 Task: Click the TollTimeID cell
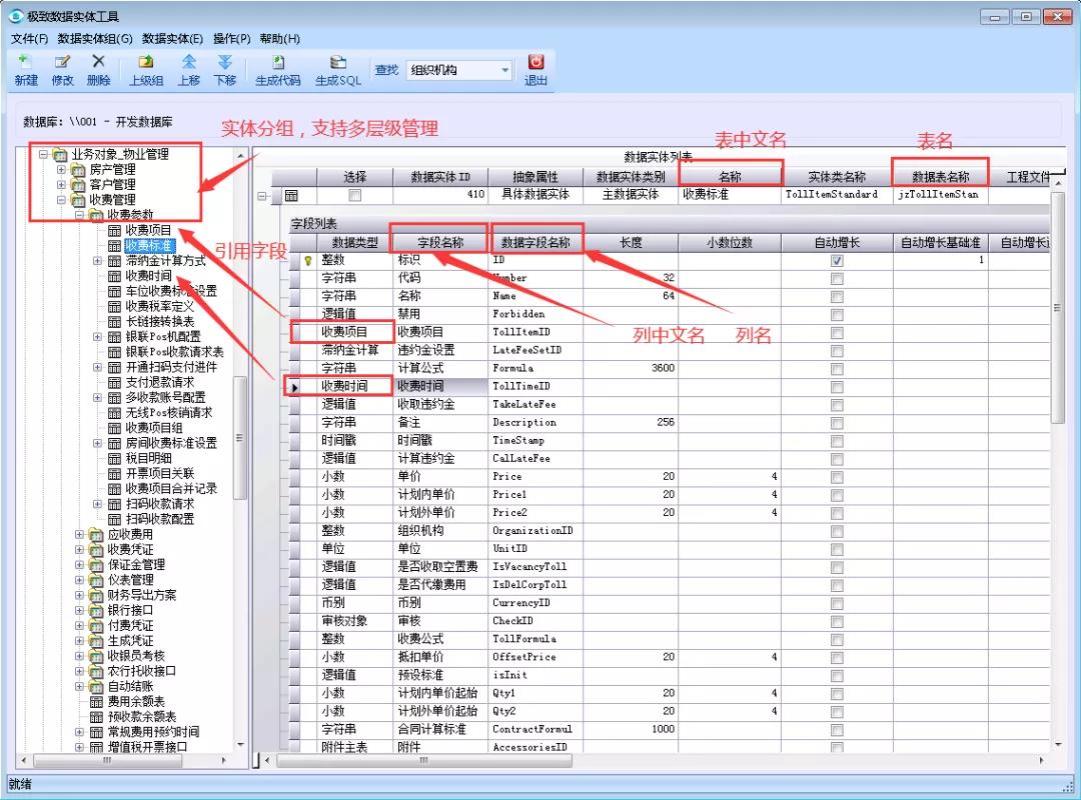pyautogui.click(x=535, y=386)
